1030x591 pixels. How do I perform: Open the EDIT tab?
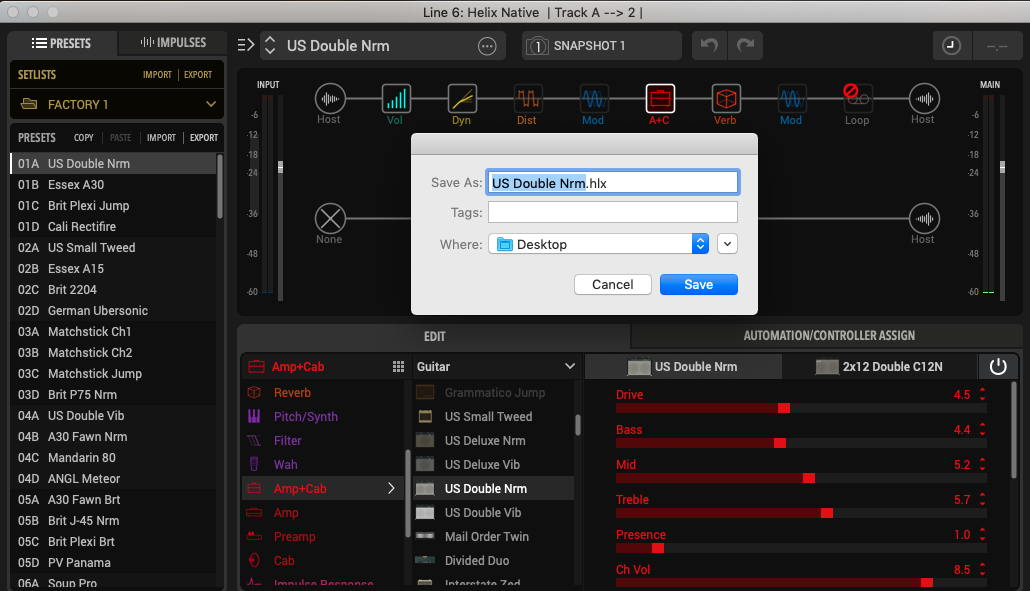[434, 336]
